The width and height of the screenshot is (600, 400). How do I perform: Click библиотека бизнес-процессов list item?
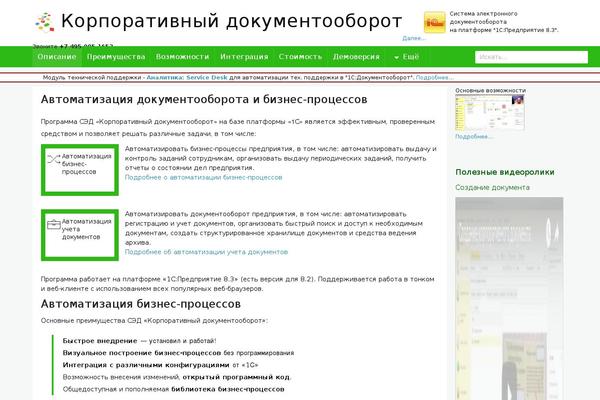pos(173,389)
